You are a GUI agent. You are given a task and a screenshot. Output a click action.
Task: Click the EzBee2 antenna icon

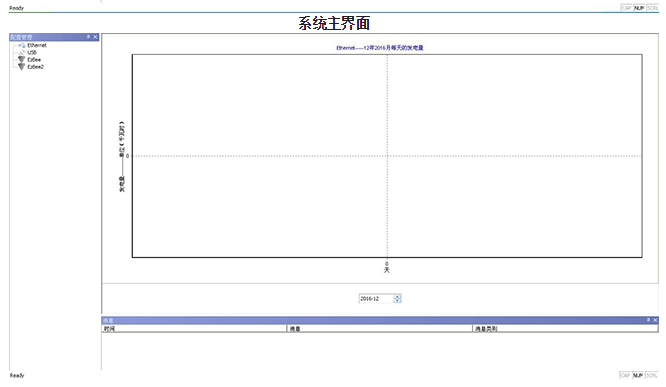point(22,67)
